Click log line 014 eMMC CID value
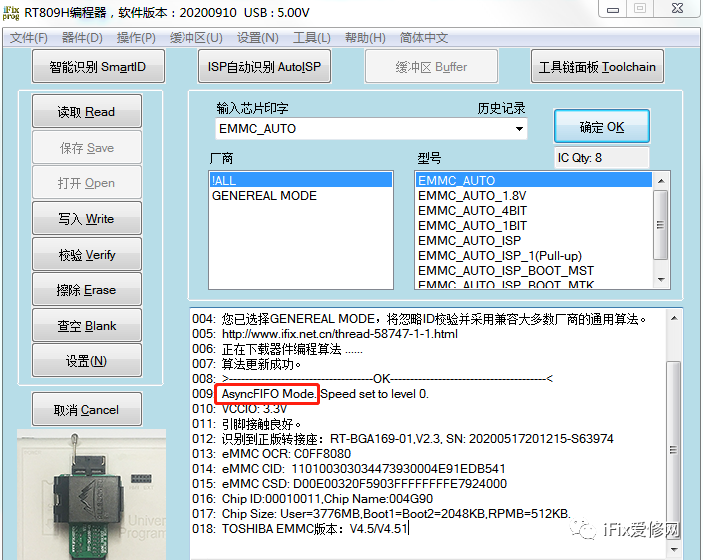Image resolution: width=703 pixels, height=560 pixels. pyautogui.click(x=349, y=469)
